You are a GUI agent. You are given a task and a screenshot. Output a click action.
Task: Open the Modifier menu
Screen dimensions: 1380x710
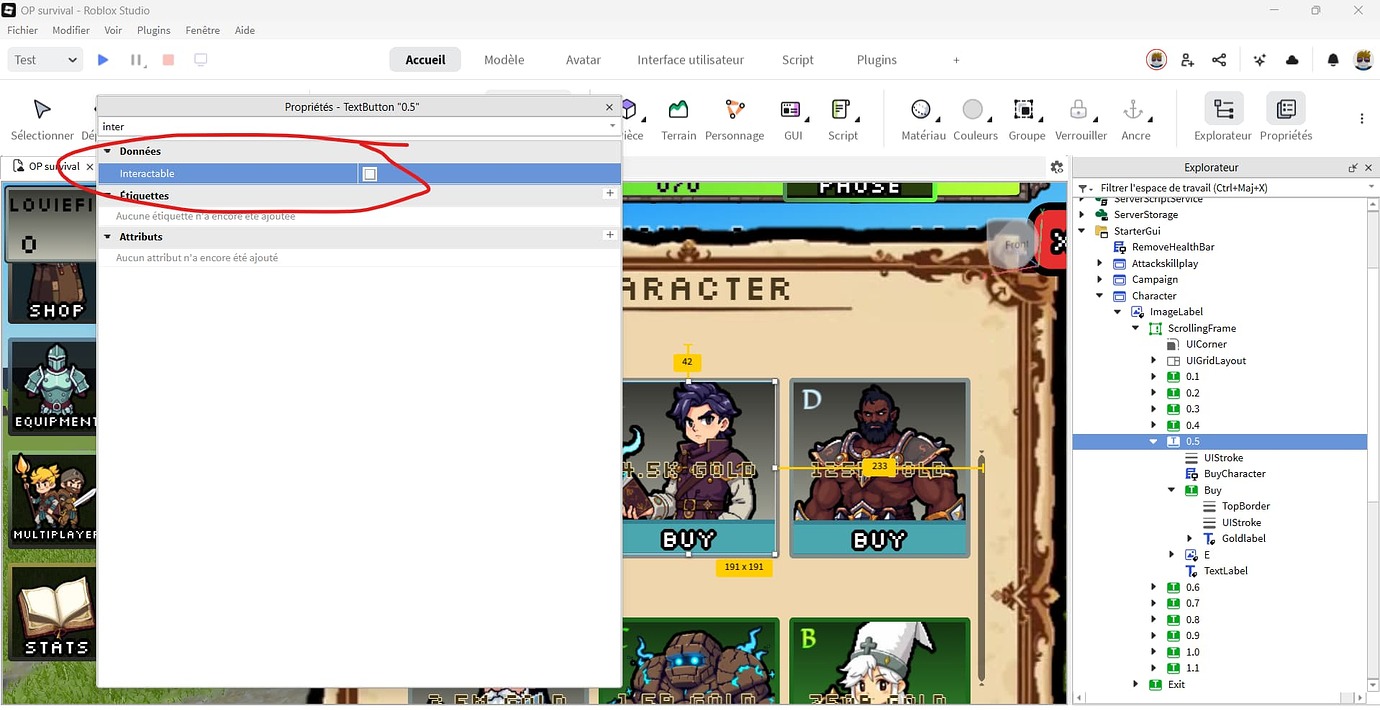(x=71, y=30)
